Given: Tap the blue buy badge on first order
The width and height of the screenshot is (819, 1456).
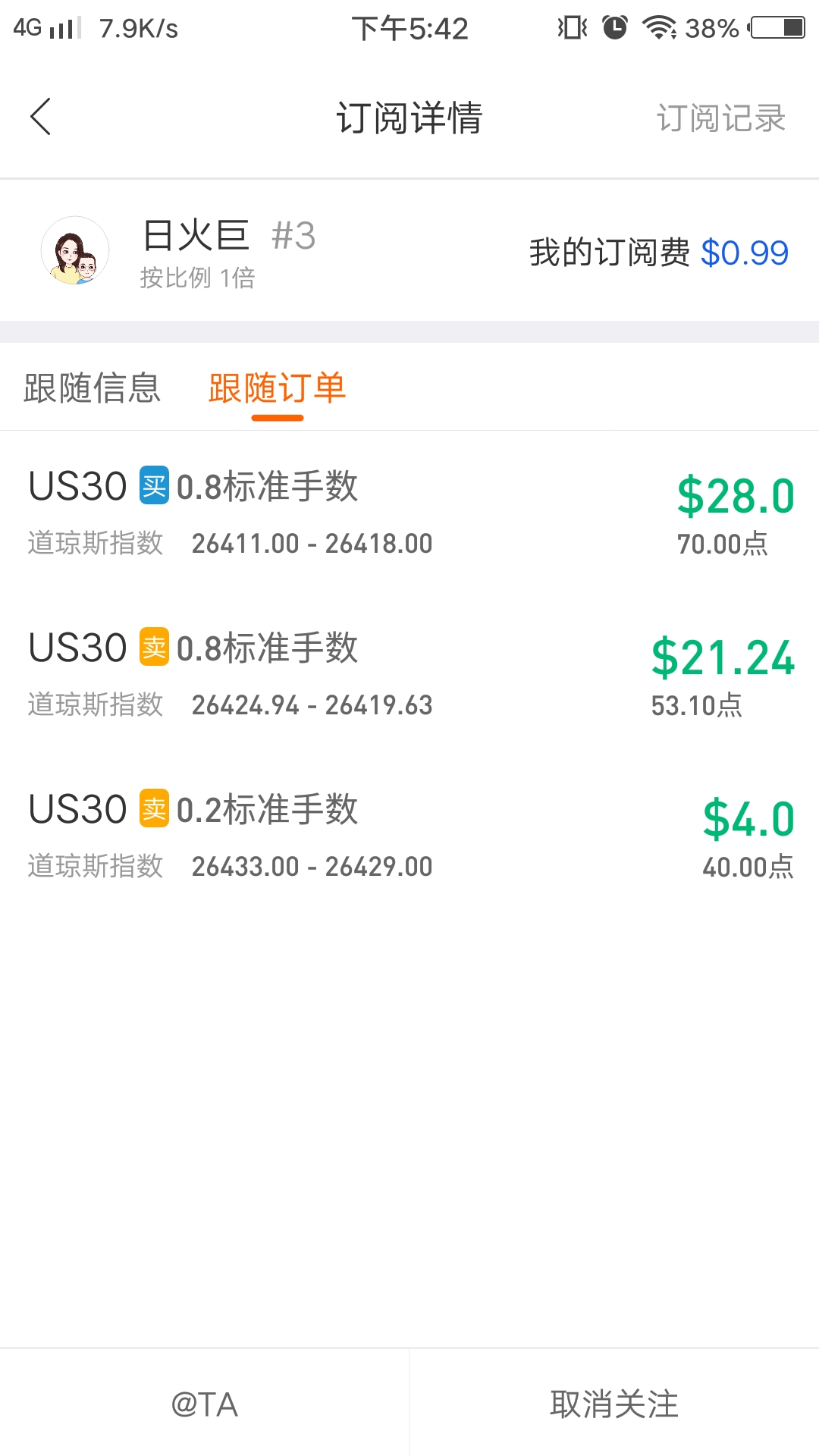Looking at the screenshot, I should (154, 486).
